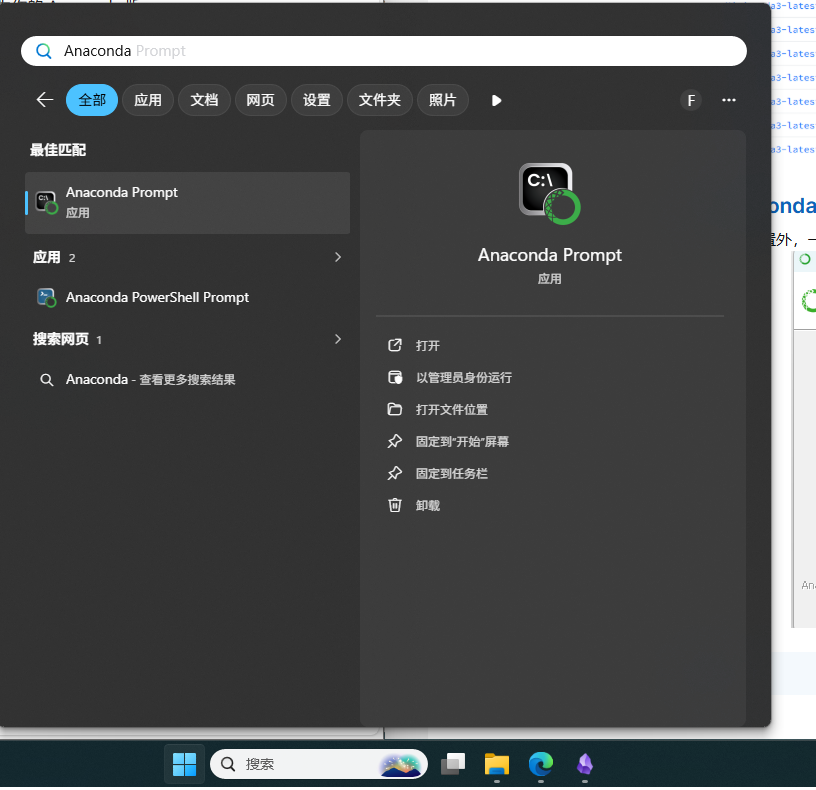Open Microsoft Edge from the taskbar
Screen dimensions: 816x790
(541, 764)
